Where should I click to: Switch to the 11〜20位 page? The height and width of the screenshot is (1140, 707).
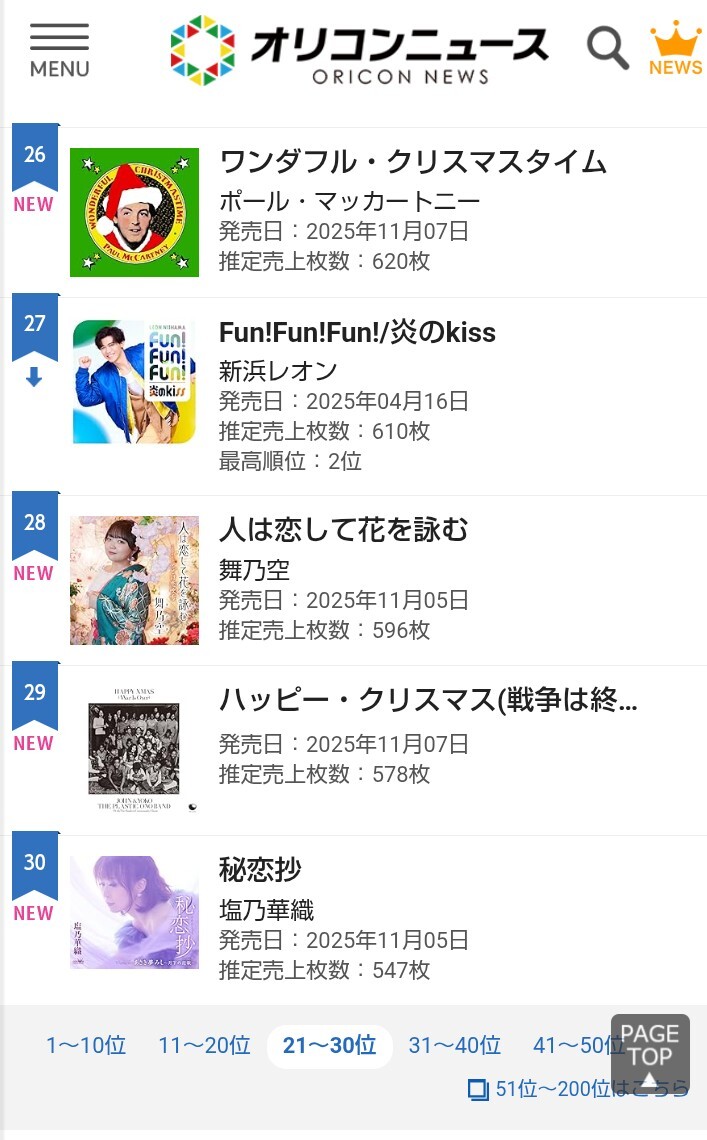204,1045
